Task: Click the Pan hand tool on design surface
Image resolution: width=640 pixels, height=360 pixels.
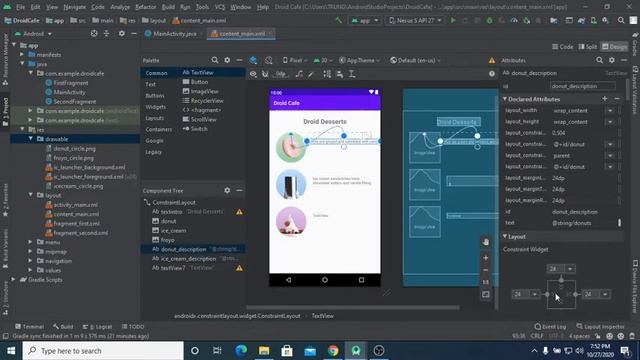Action: click(486, 242)
